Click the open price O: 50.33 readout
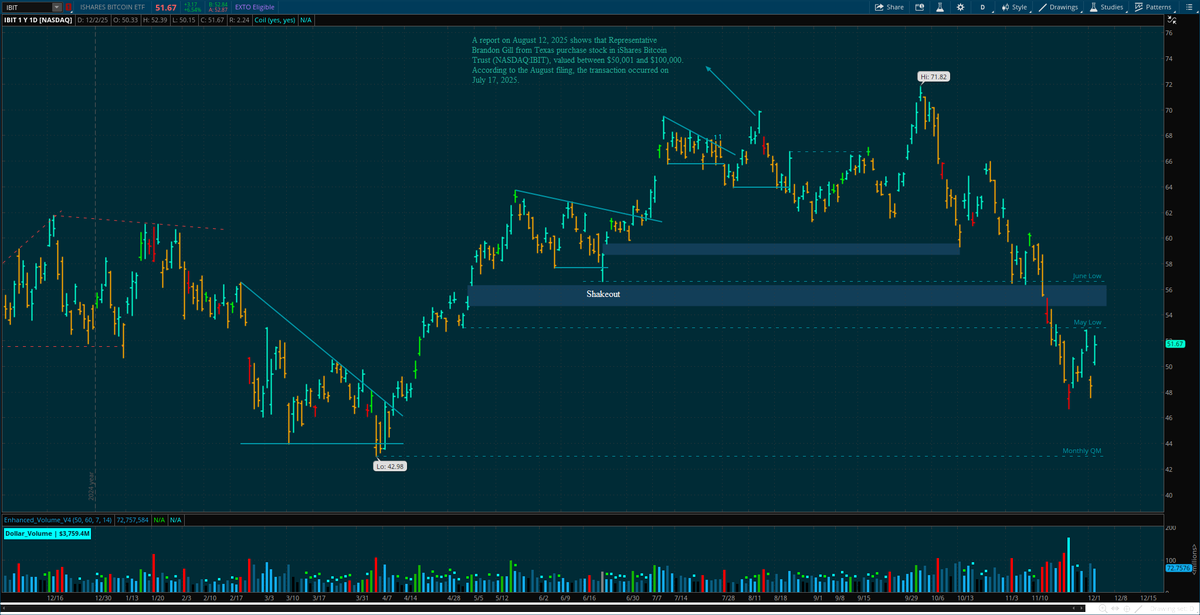This screenshot has width=1200, height=615. (x=125, y=20)
